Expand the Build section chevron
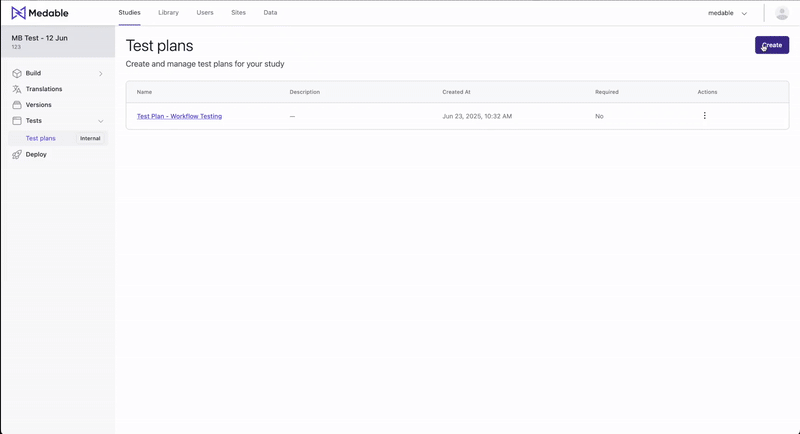This screenshot has width=800, height=434. pos(101,73)
